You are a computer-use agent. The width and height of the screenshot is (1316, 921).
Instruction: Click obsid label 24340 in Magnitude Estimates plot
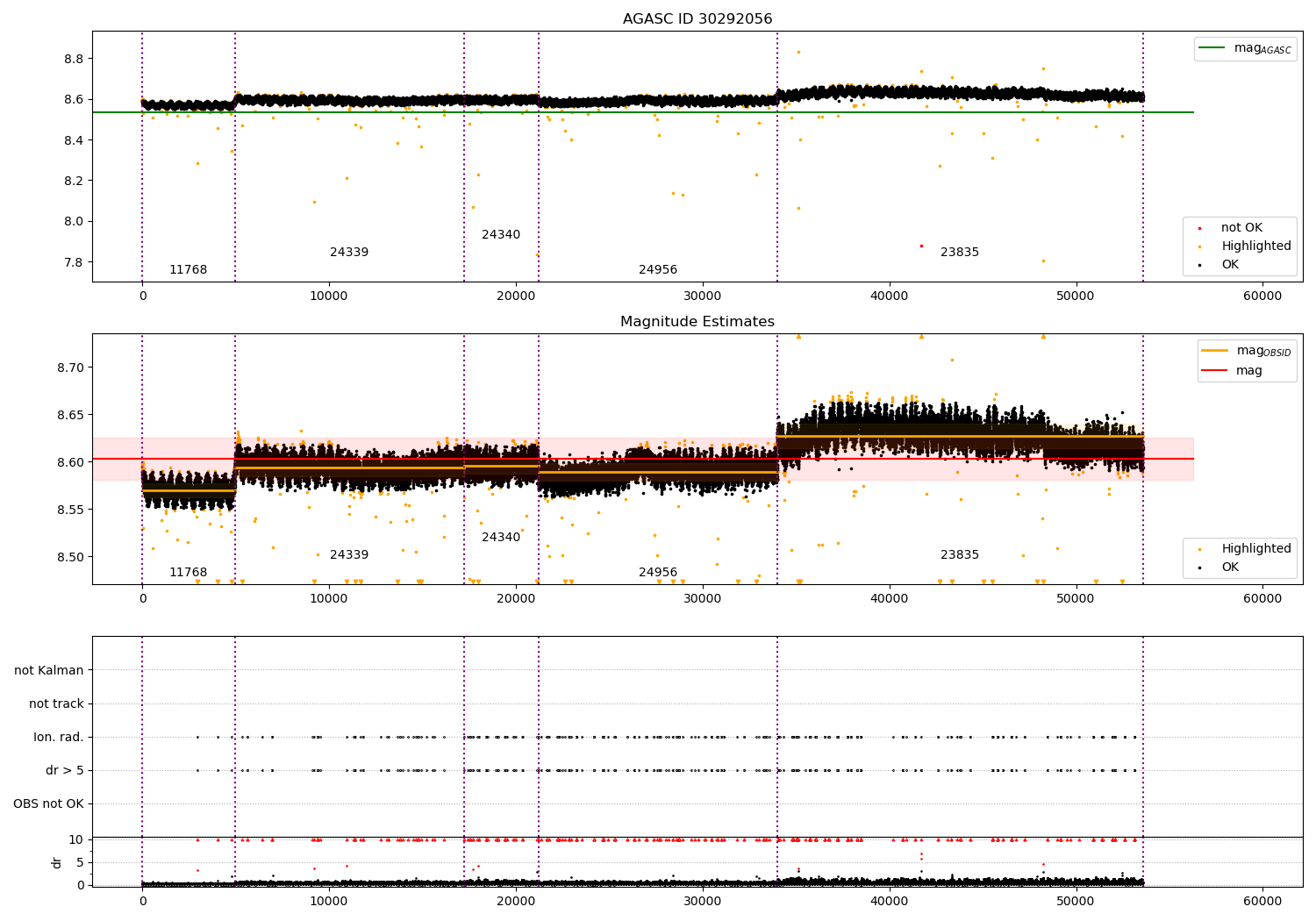click(501, 537)
